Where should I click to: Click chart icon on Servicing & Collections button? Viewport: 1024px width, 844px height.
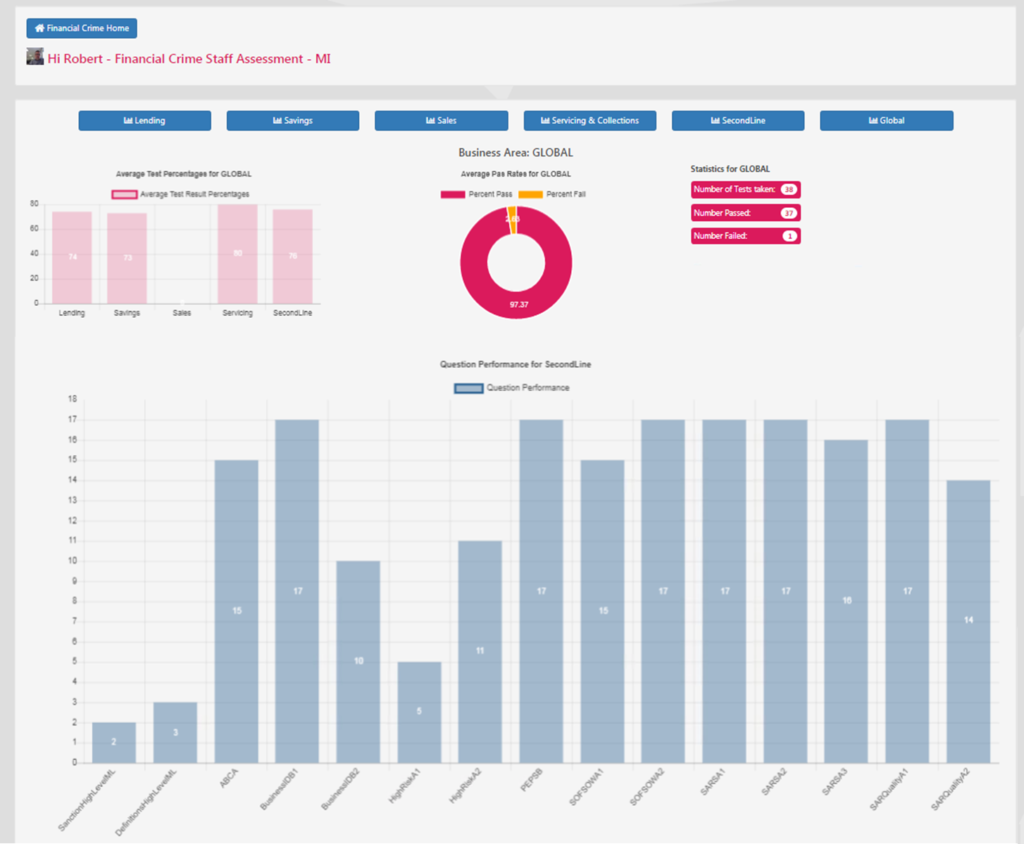(545, 121)
